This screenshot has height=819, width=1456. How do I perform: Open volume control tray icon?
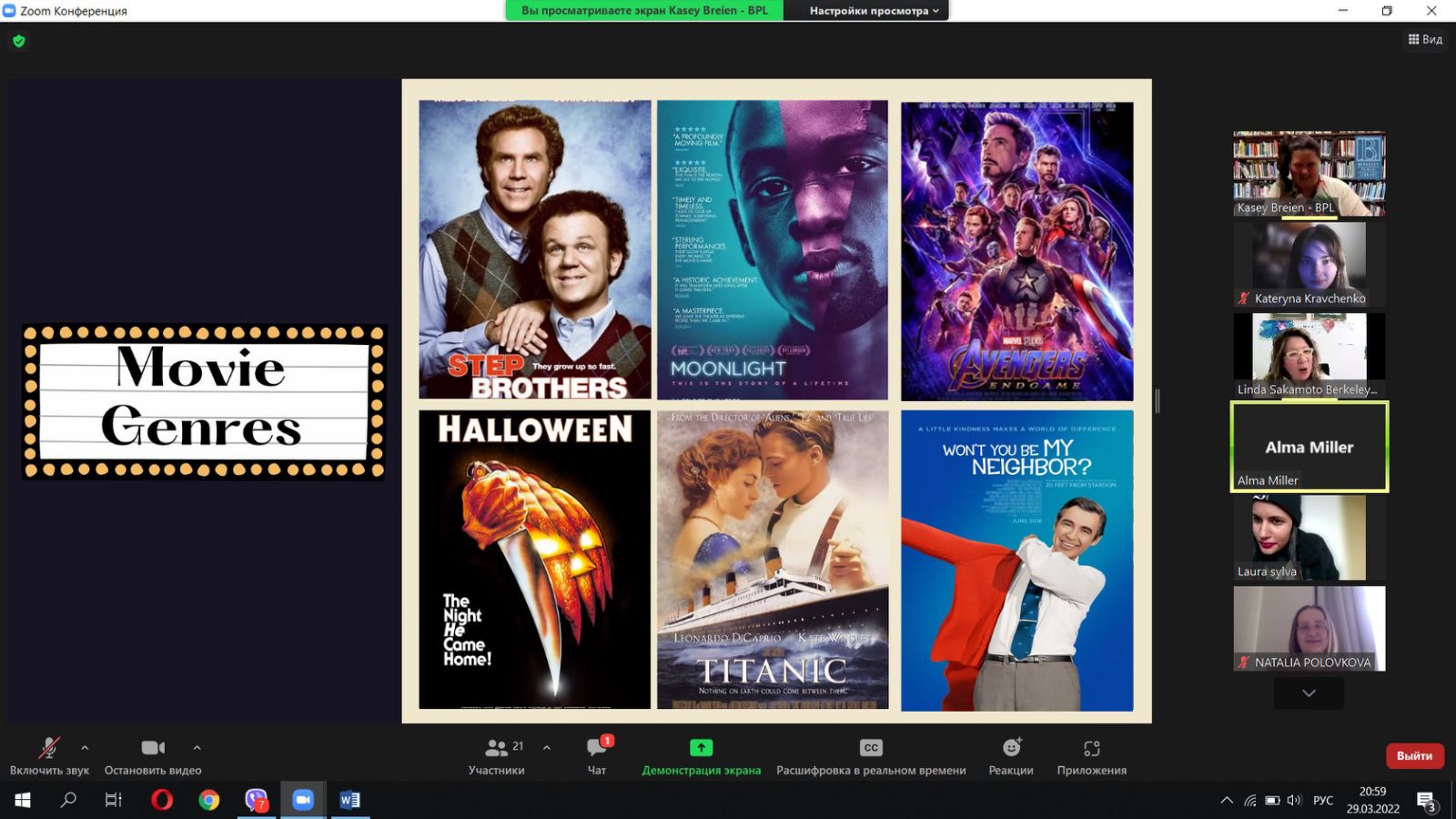(1294, 801)
